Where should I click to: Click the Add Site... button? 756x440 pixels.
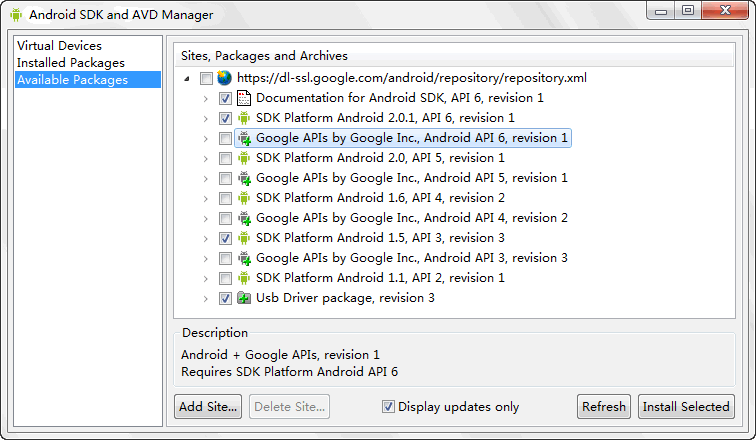[x=208, y=407]
